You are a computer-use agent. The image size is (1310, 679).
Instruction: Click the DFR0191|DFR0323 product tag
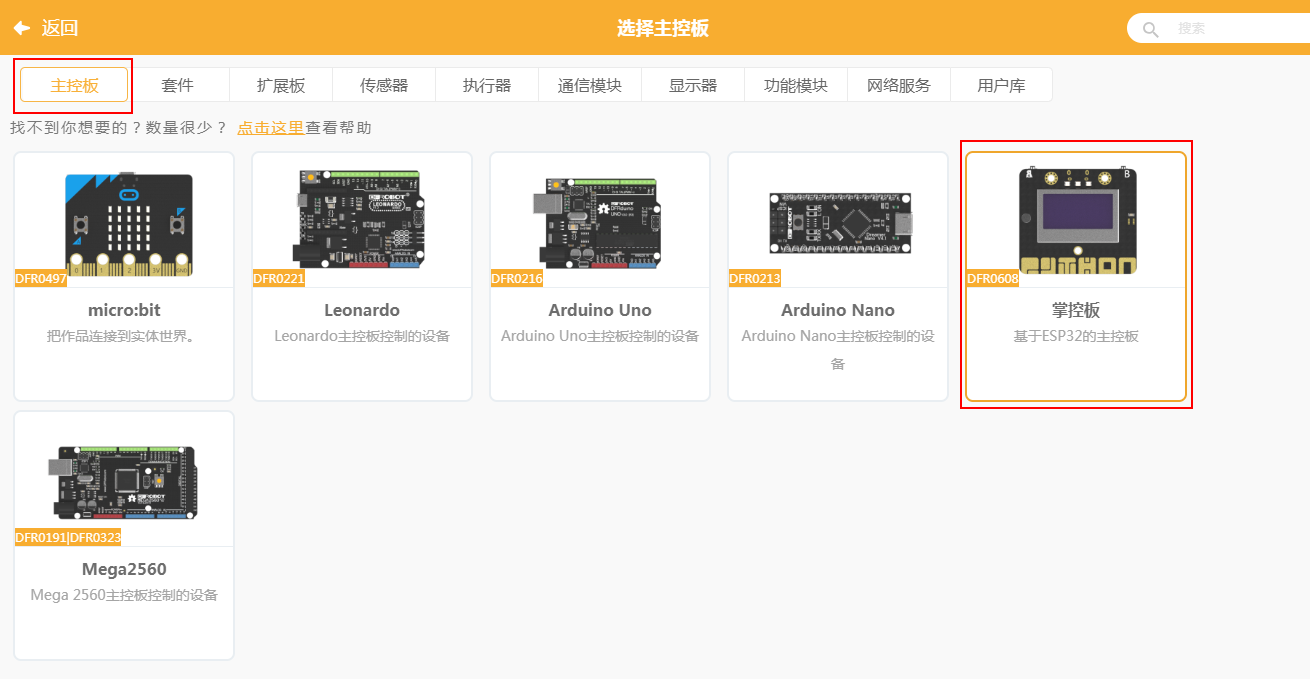(x=68, y=538)
